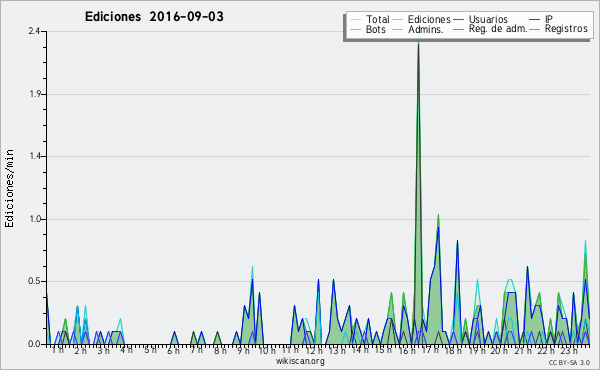Click the '20 h' time axis label
The width and height of the screenshot is (600, 370).
[500, 350]
